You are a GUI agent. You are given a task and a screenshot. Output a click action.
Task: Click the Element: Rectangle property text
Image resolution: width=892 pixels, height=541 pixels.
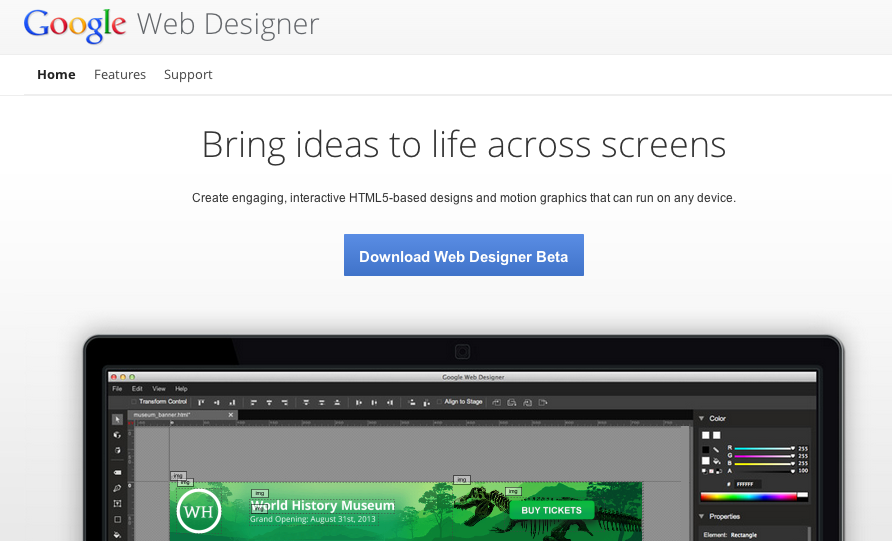[730, 535]
